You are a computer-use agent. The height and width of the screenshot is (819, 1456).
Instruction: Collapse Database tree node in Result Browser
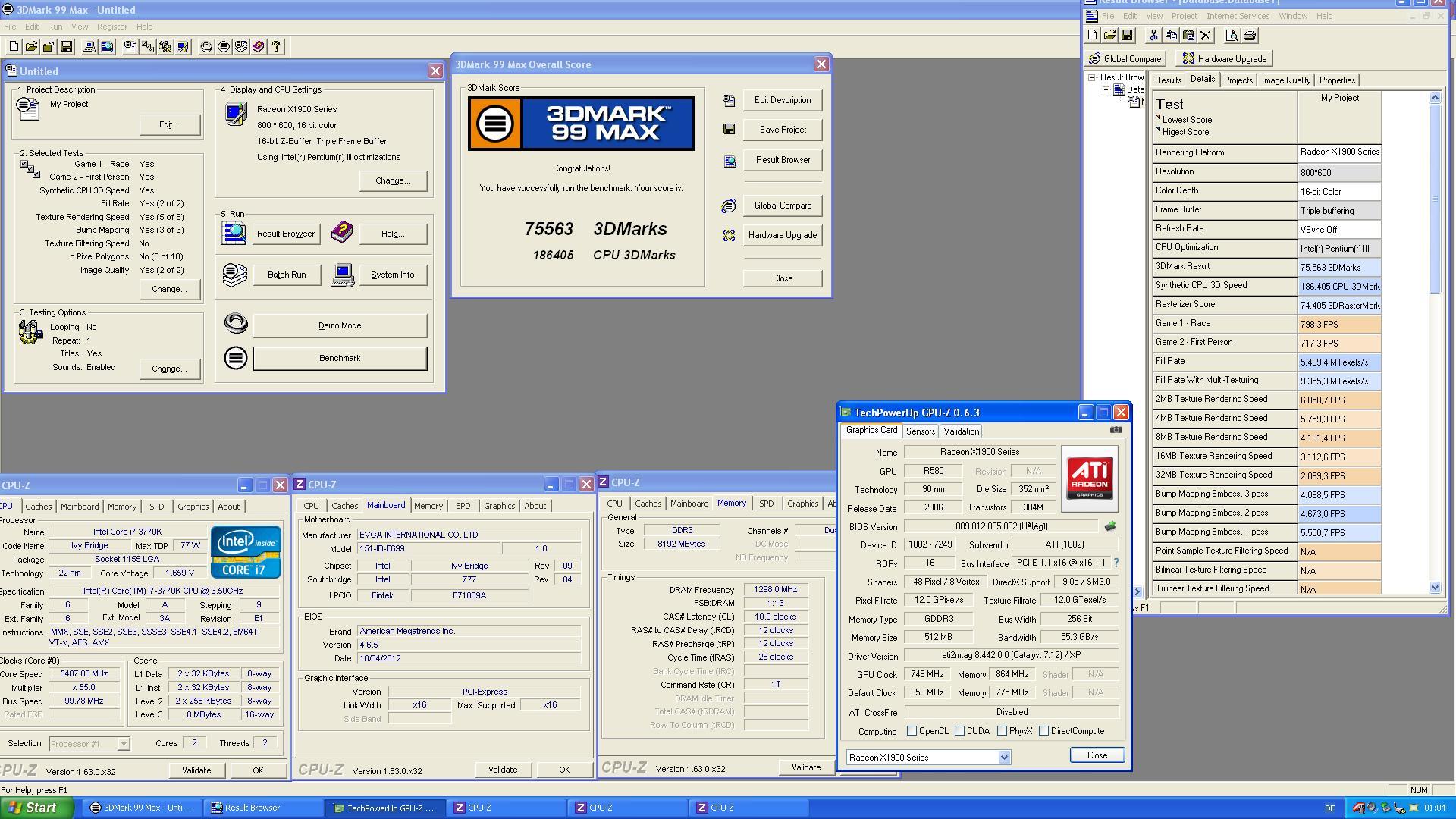point(1106,89)
